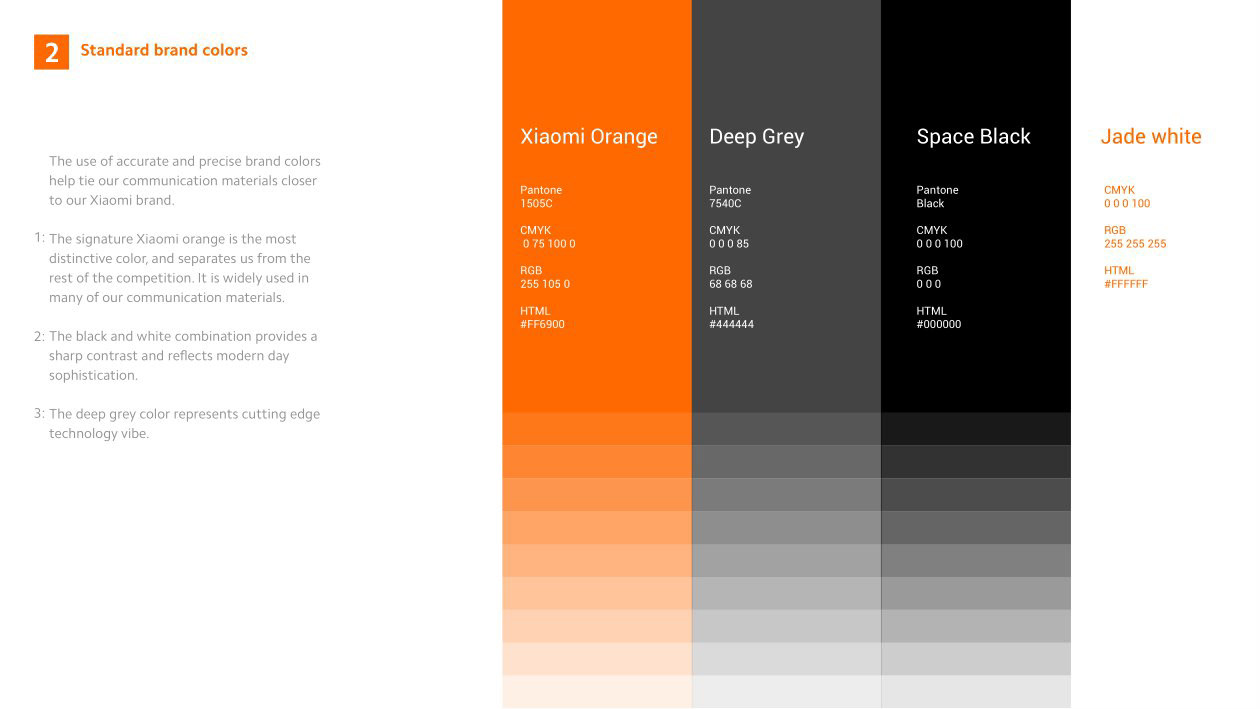
Task: Click the 'Deep Grey' column title
Action: [756, 137]
